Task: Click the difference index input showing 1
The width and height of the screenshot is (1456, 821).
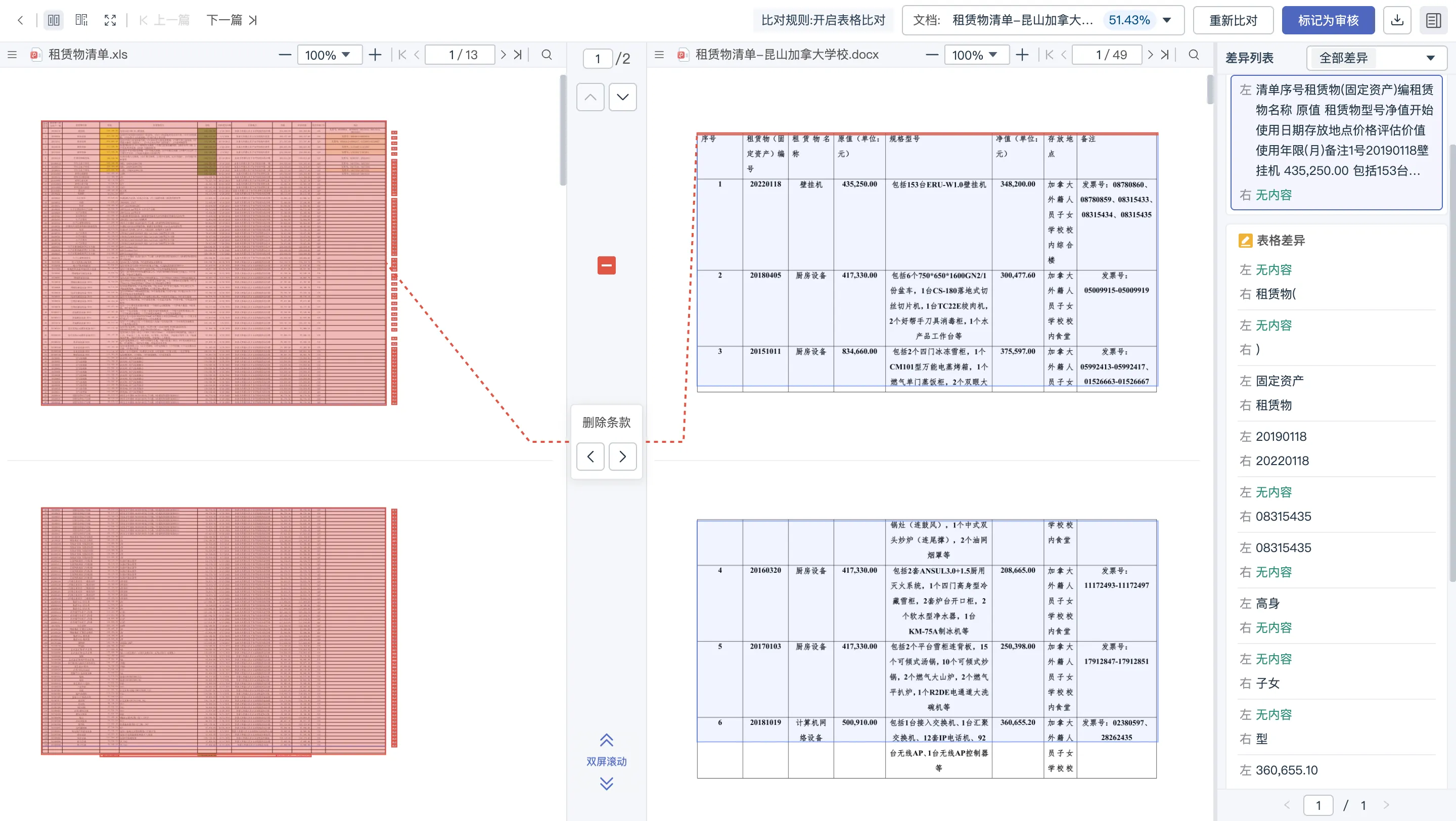Action: point(598,59)
